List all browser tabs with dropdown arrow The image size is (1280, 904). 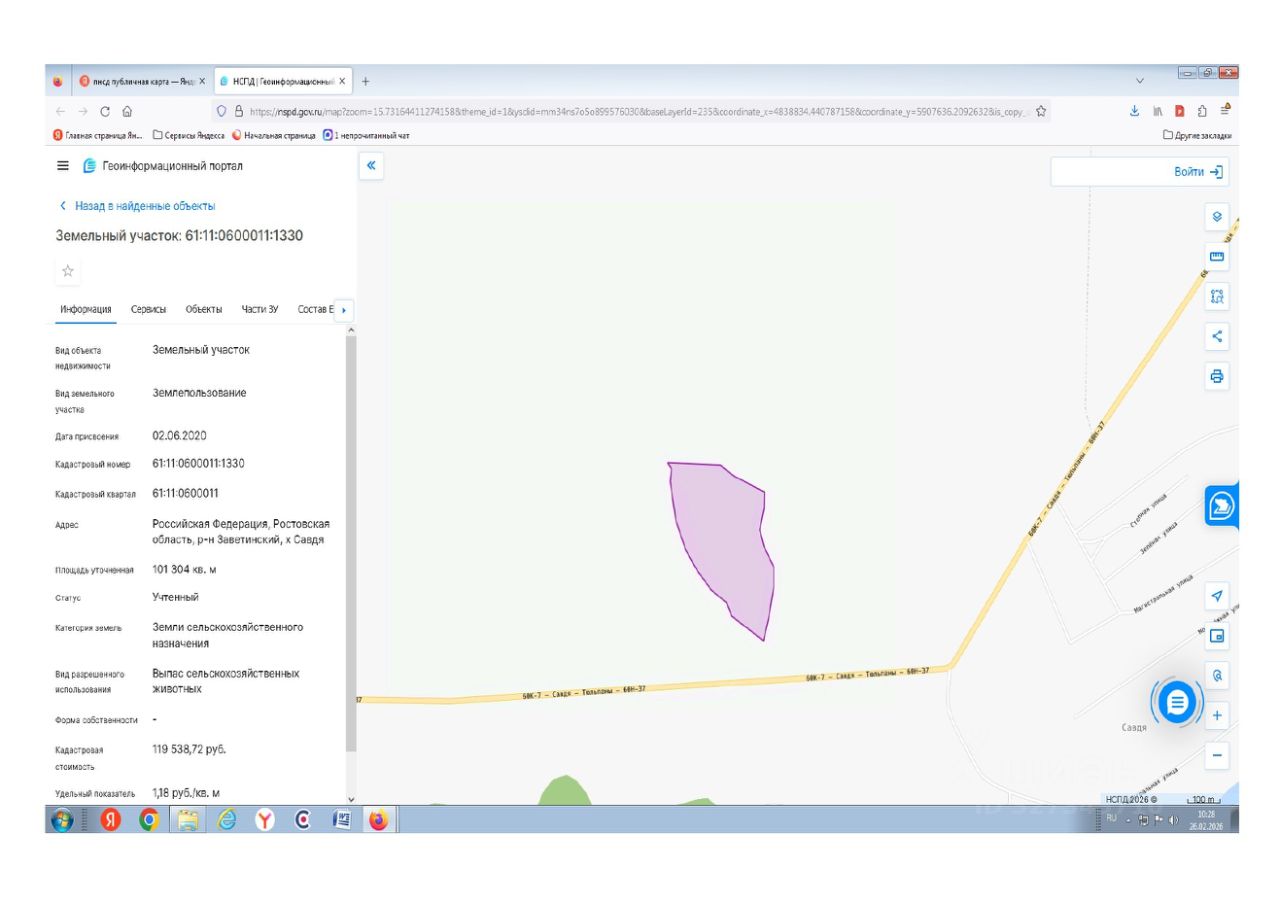[1141, 81]
